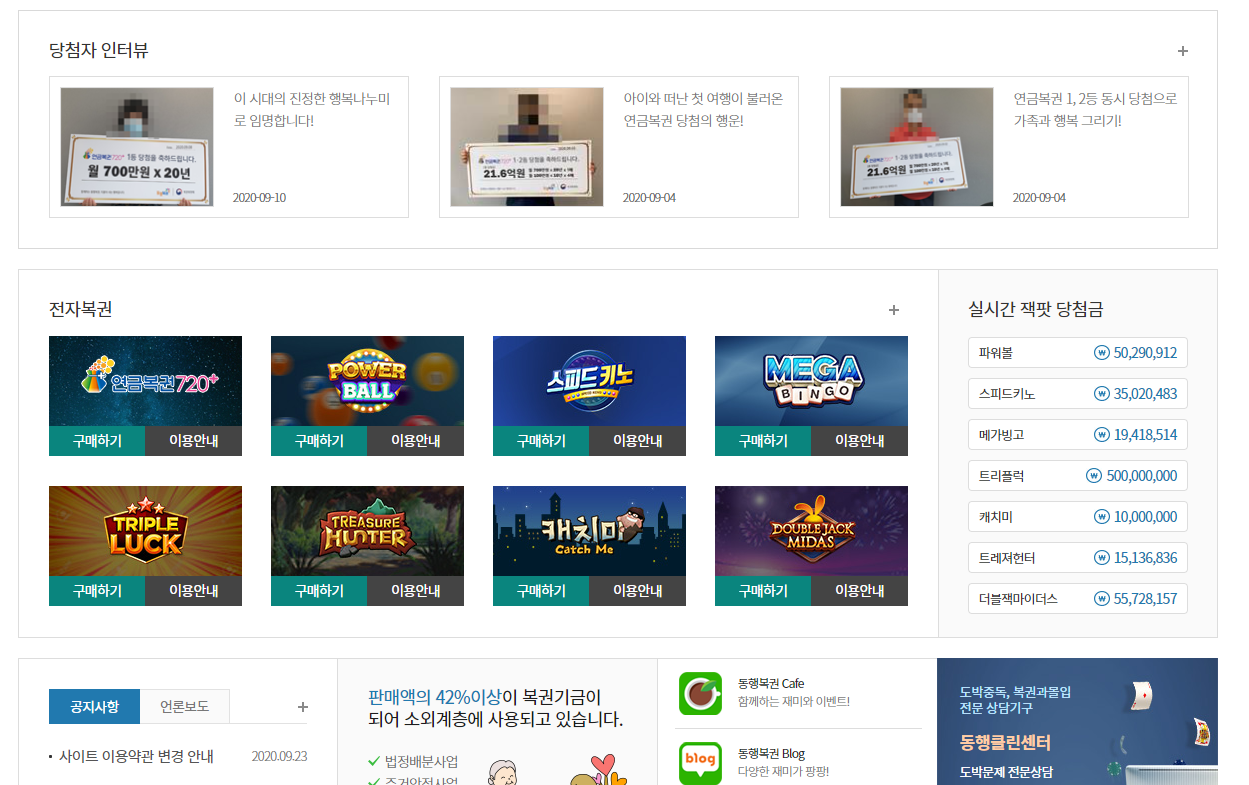This screenshot has height=785, width=1249.
Task: Open the Triple Luck game banner
Action: [x=145, y=531]
